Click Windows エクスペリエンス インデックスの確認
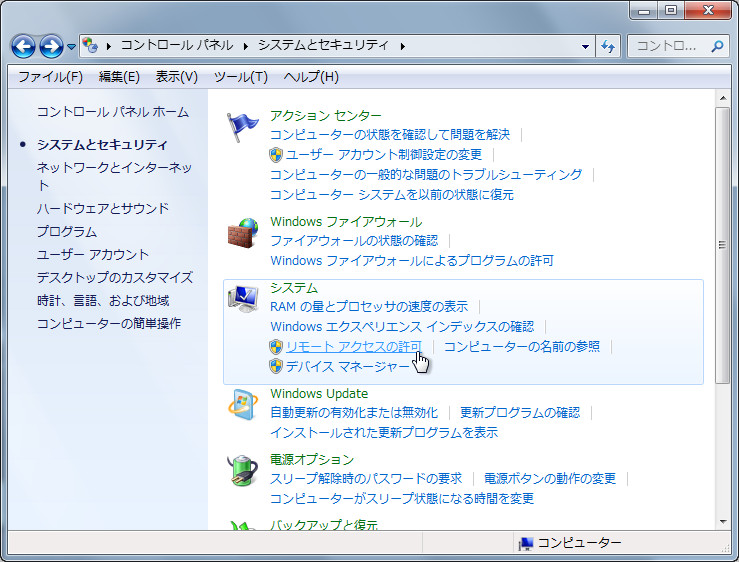Viewport: 739px width, 562px height. 402,327
